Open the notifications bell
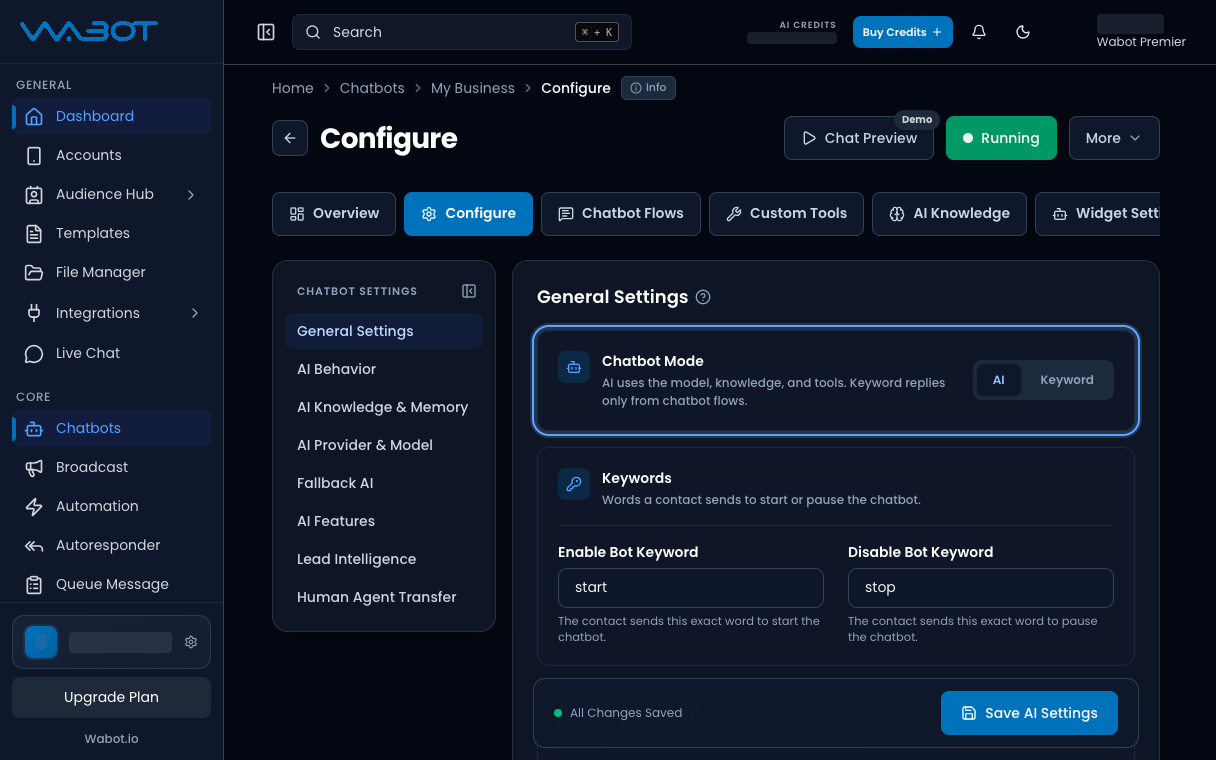This screenshot has width=1216, height=760. pyautogui.click(x=979, y=32)
